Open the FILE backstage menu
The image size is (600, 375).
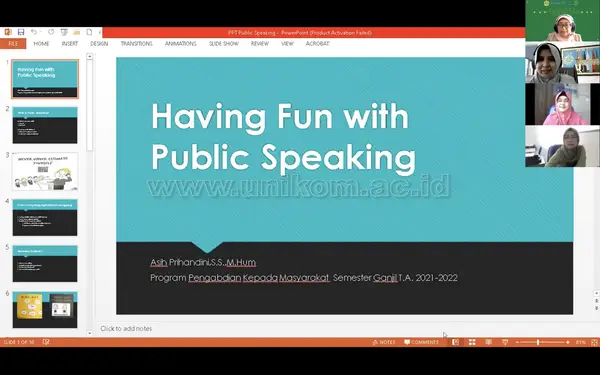coord(13,44)
